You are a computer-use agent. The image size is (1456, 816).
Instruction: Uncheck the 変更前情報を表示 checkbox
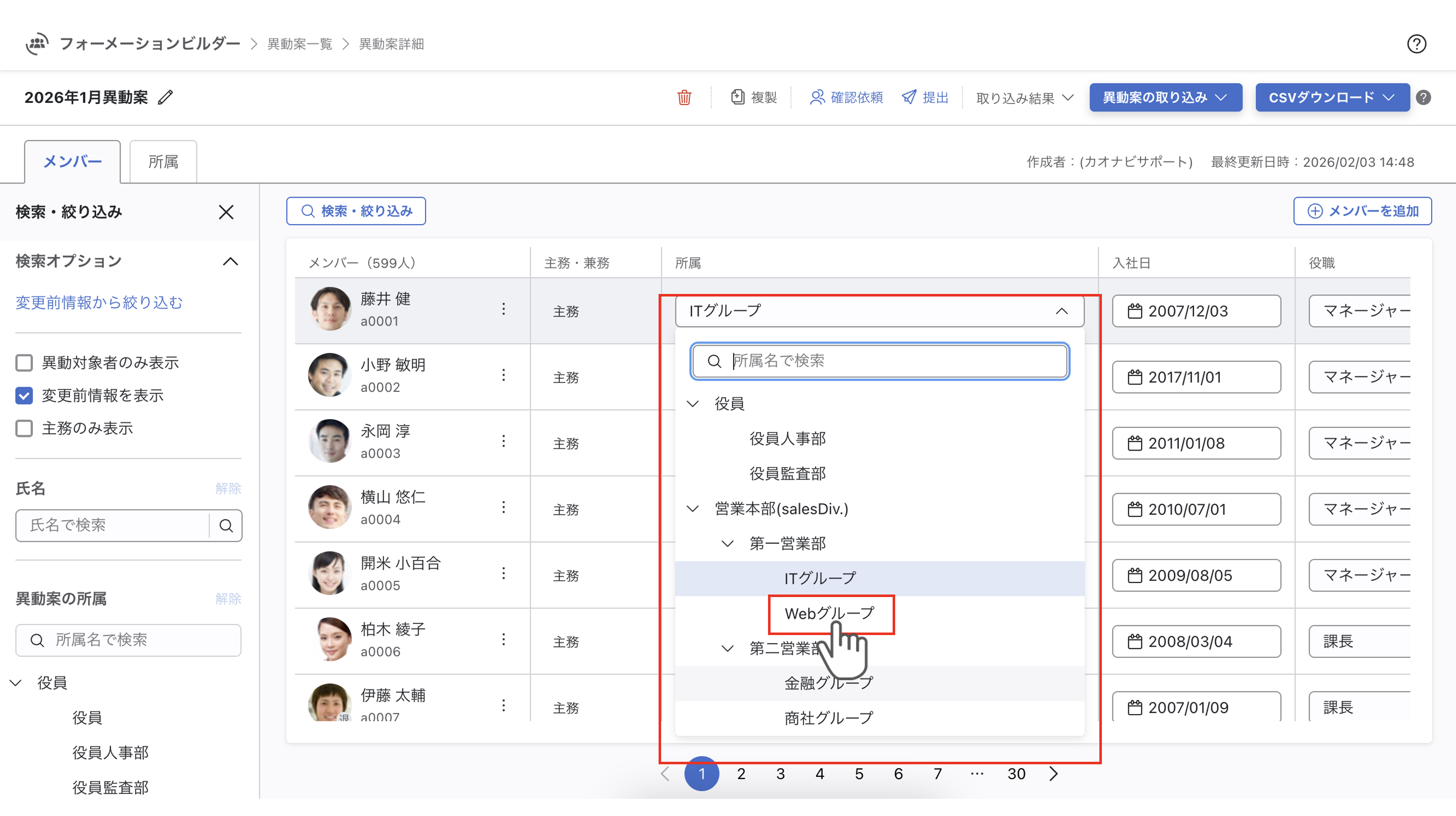(x=24, y=395)
